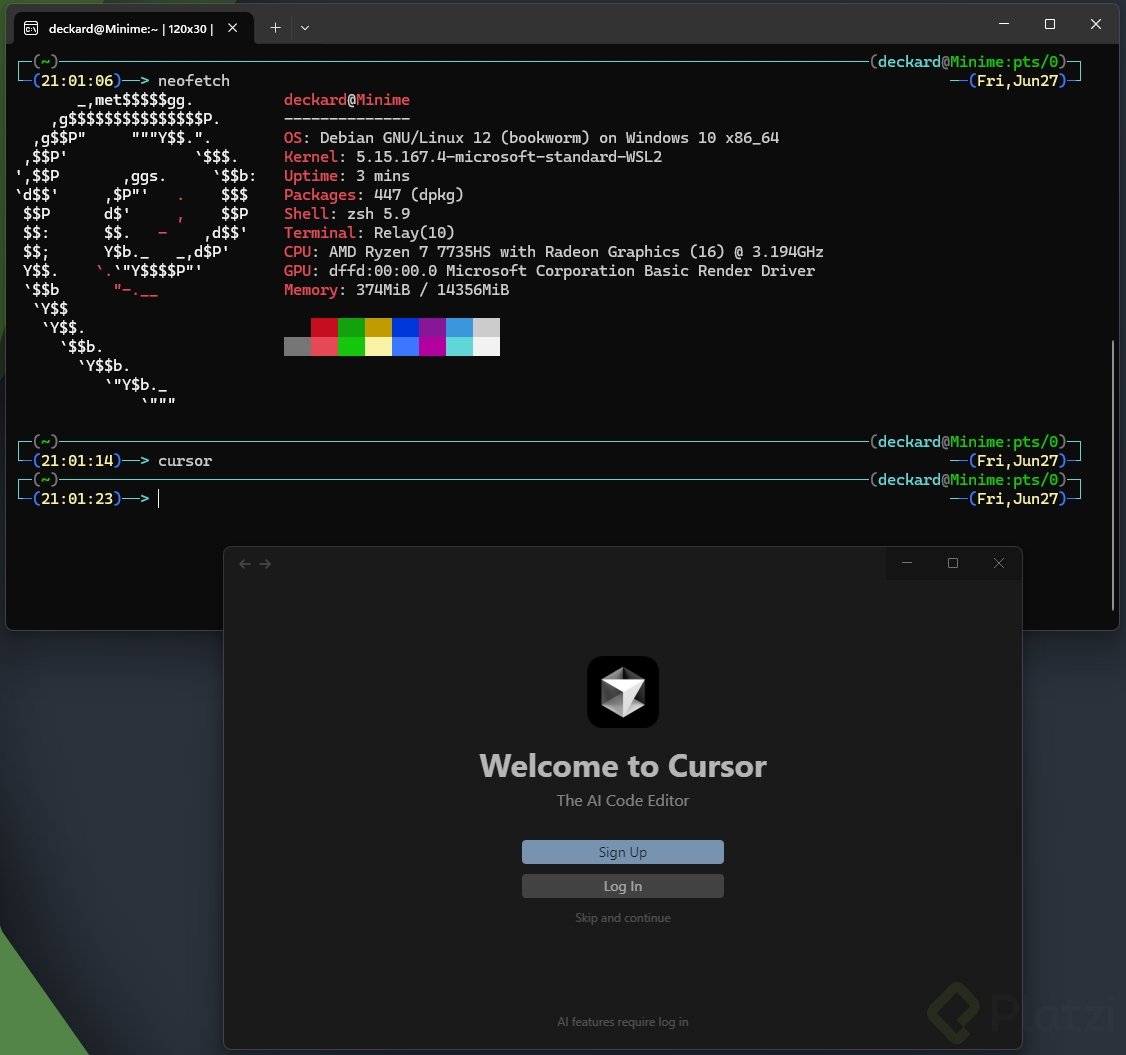The width and height of the screenshot is (1126, 1055).
Task: Click the bright blue neofetch color block
Action: (x=406, y=346)
